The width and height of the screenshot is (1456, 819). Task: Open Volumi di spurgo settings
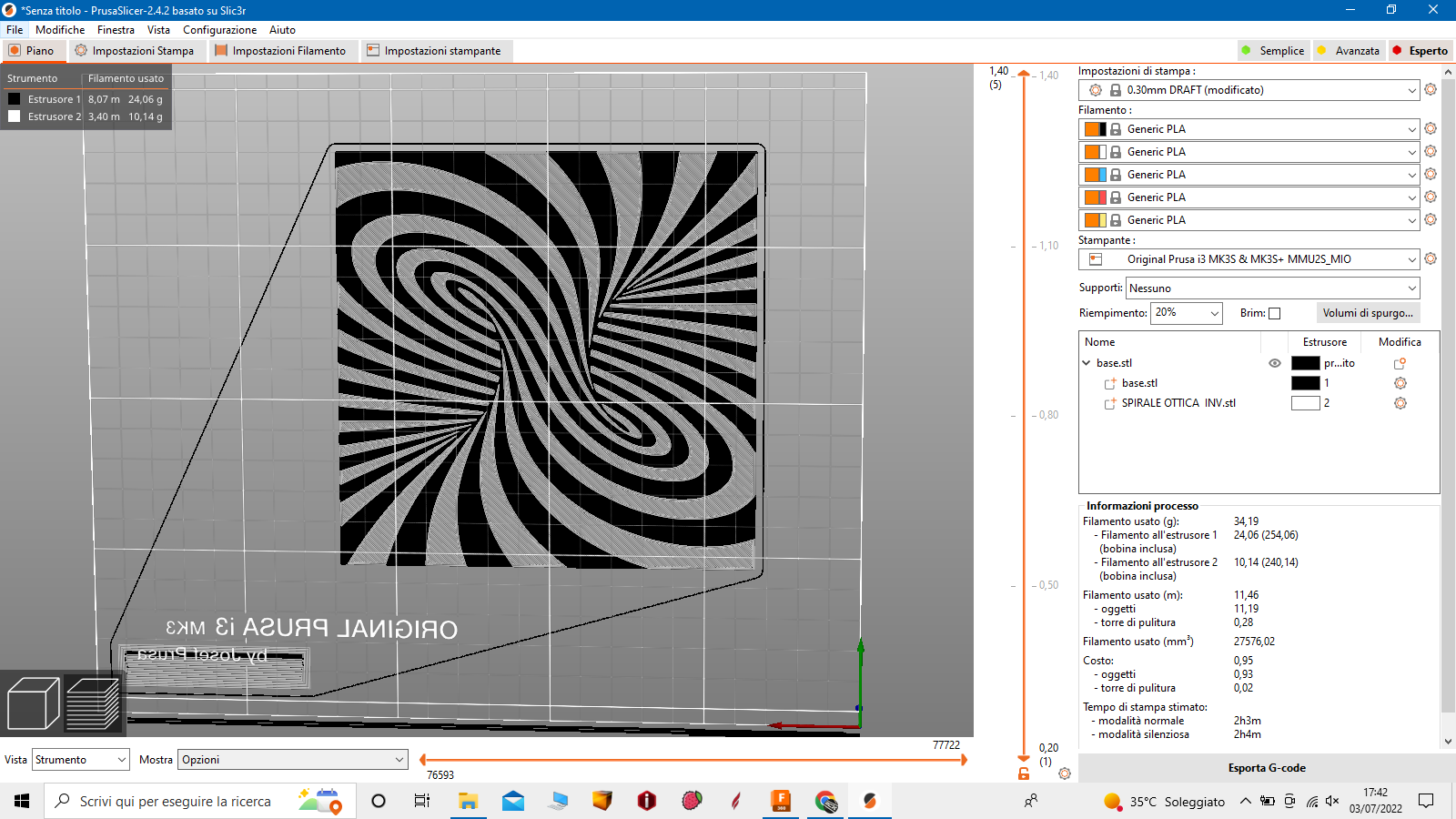click(1368, 312)
